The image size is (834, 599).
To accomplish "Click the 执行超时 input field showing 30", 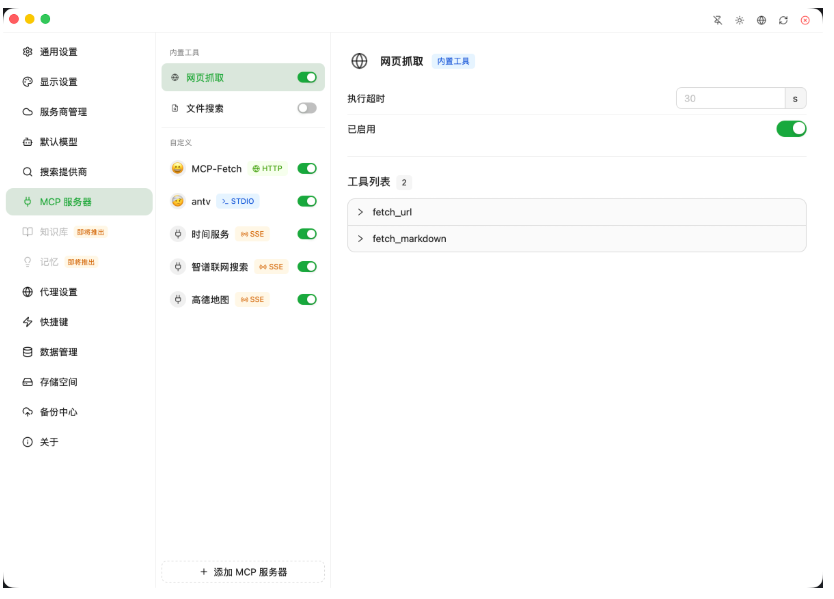I will [x=731, y=98].
